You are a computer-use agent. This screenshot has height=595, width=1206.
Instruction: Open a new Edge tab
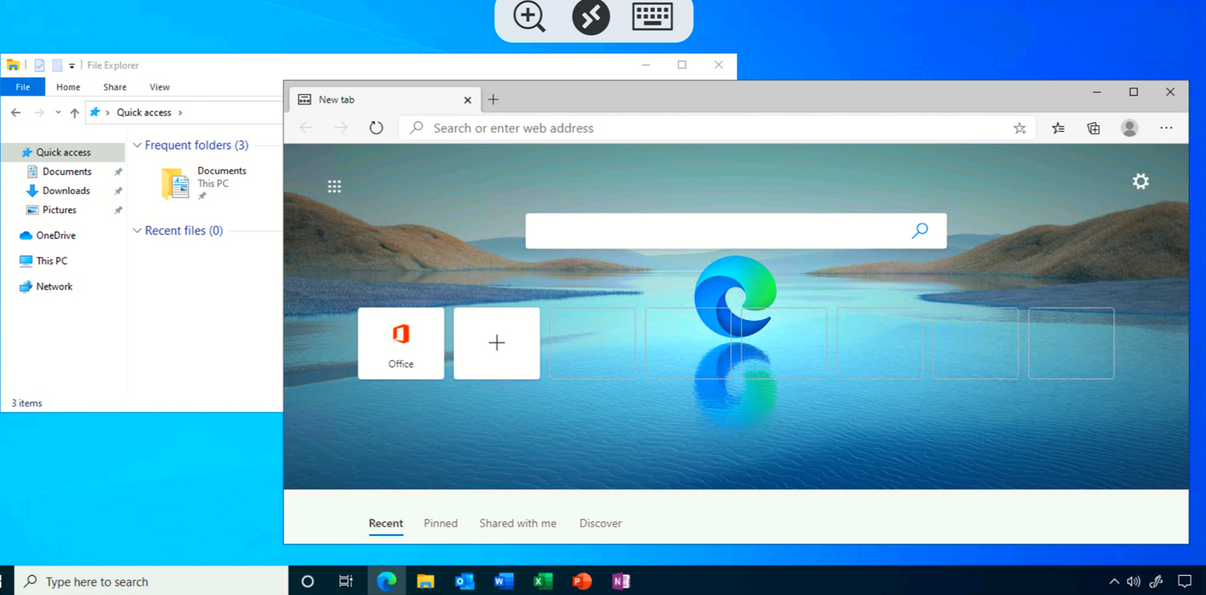(x=493, y=100)
